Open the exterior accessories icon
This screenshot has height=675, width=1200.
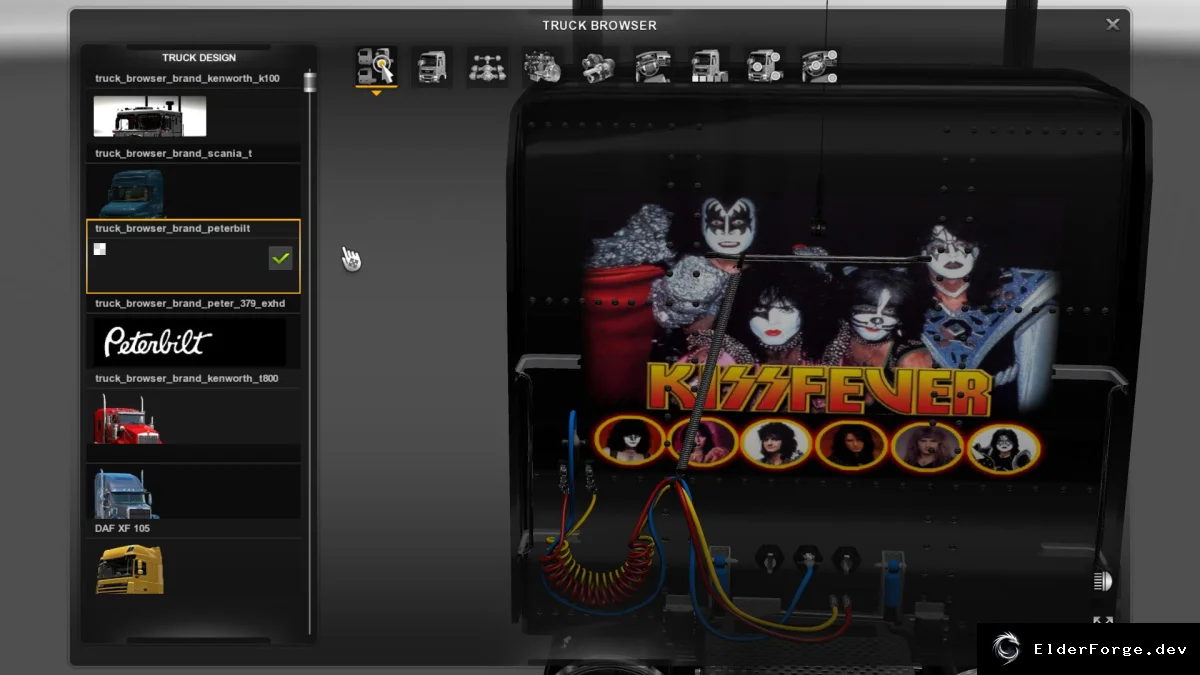[x=764, y=66]
